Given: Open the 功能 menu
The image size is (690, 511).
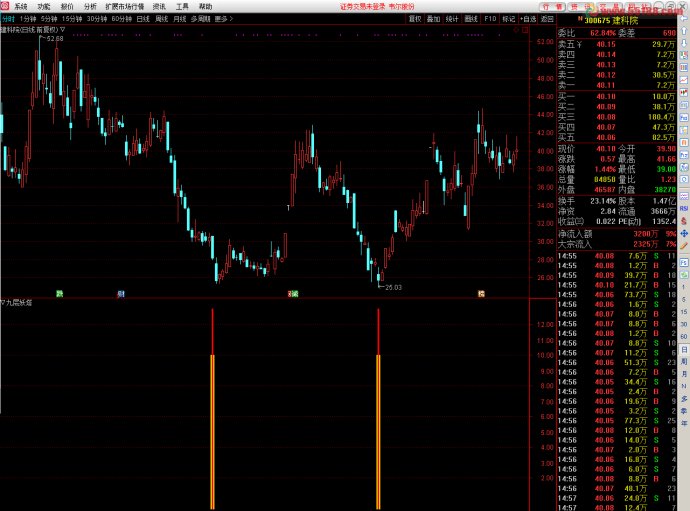Looking at the screenshot, I should tap(44, 7).
